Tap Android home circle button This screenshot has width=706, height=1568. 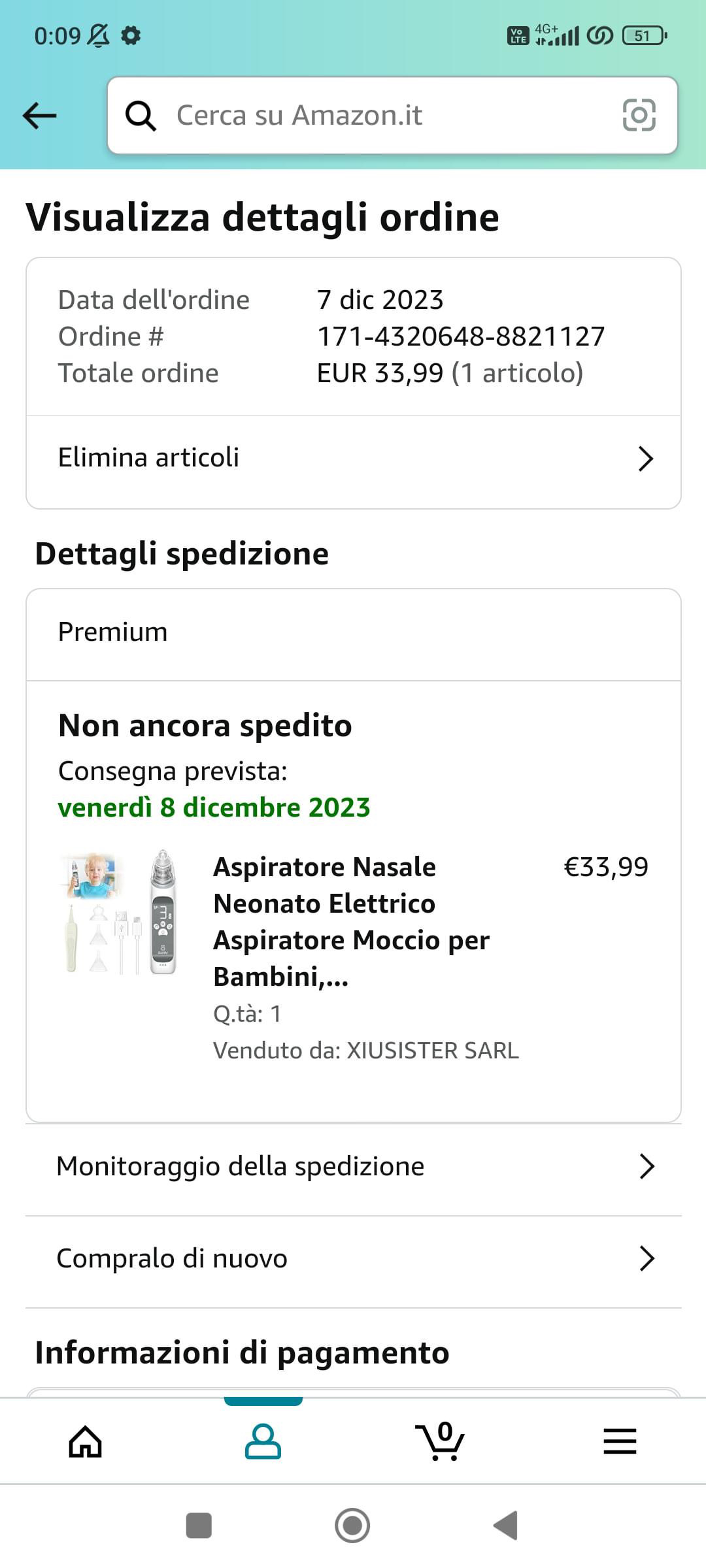coord(352,1526)
